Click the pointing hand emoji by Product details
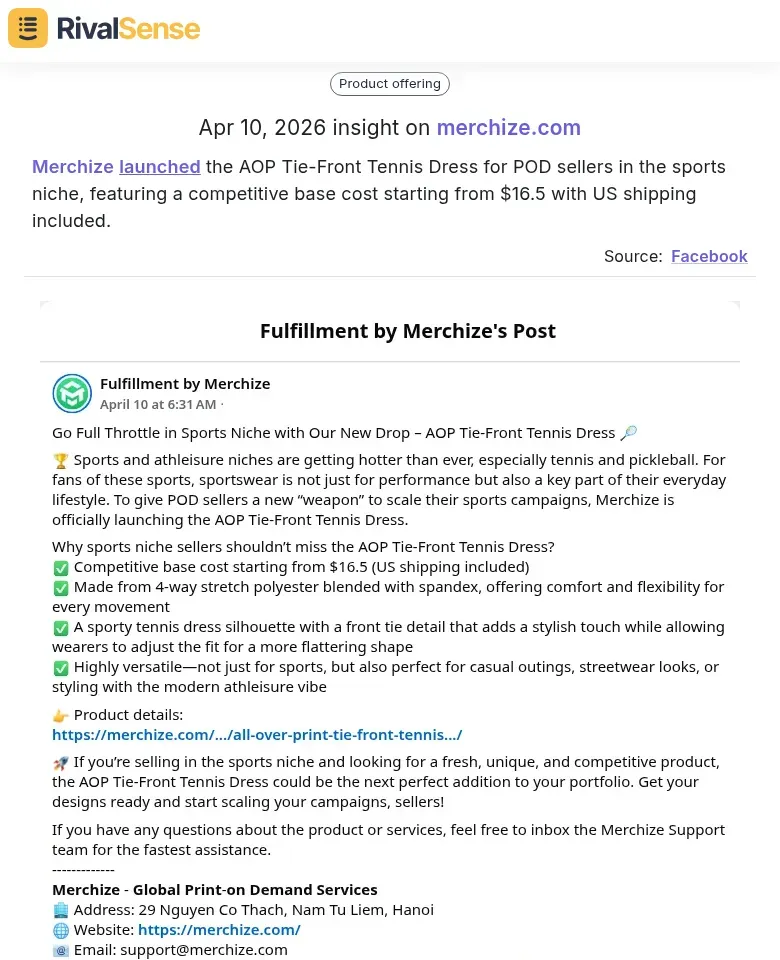Screen dimensions: 780x960 (x=61, y=715)
